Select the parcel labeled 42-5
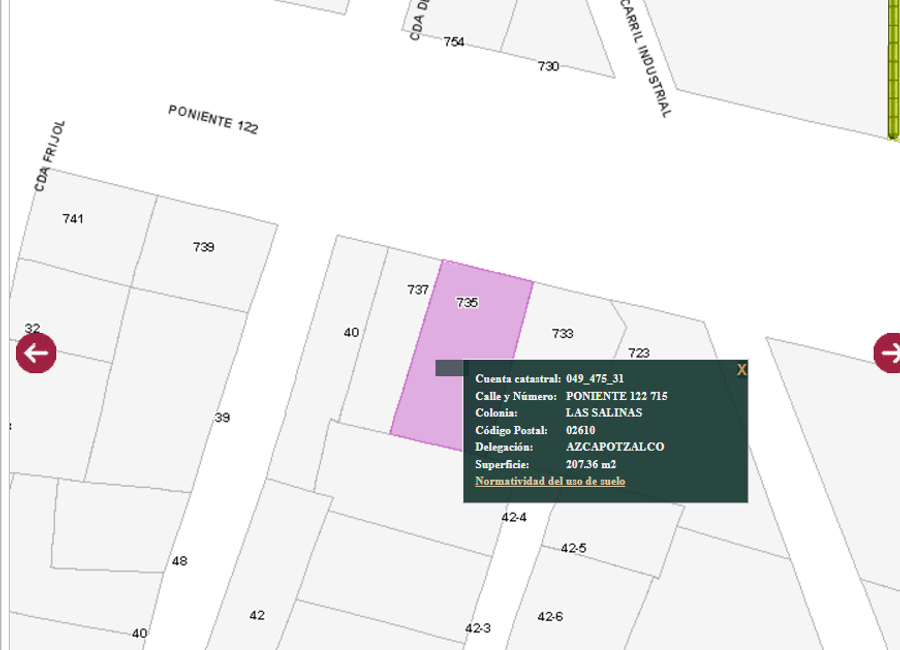Image resolution: width=900 pixels, height=650 pixels. [x=573, y=548]
